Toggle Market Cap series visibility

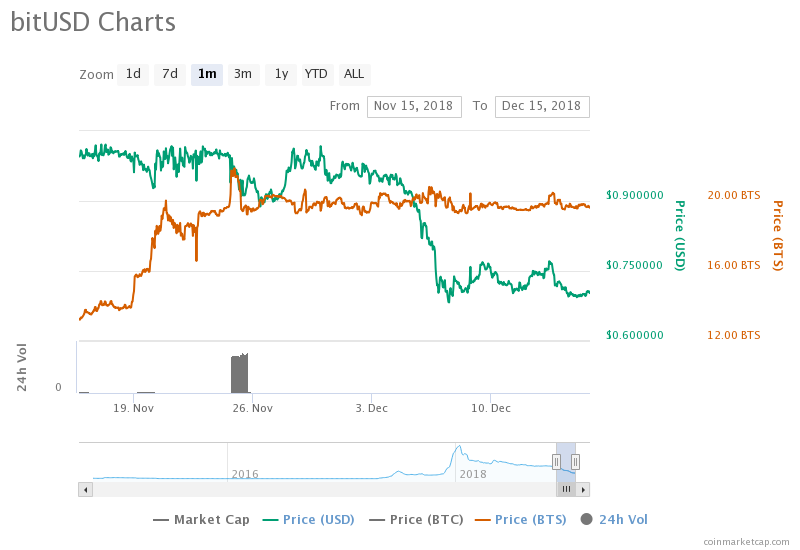click(201, 520)
